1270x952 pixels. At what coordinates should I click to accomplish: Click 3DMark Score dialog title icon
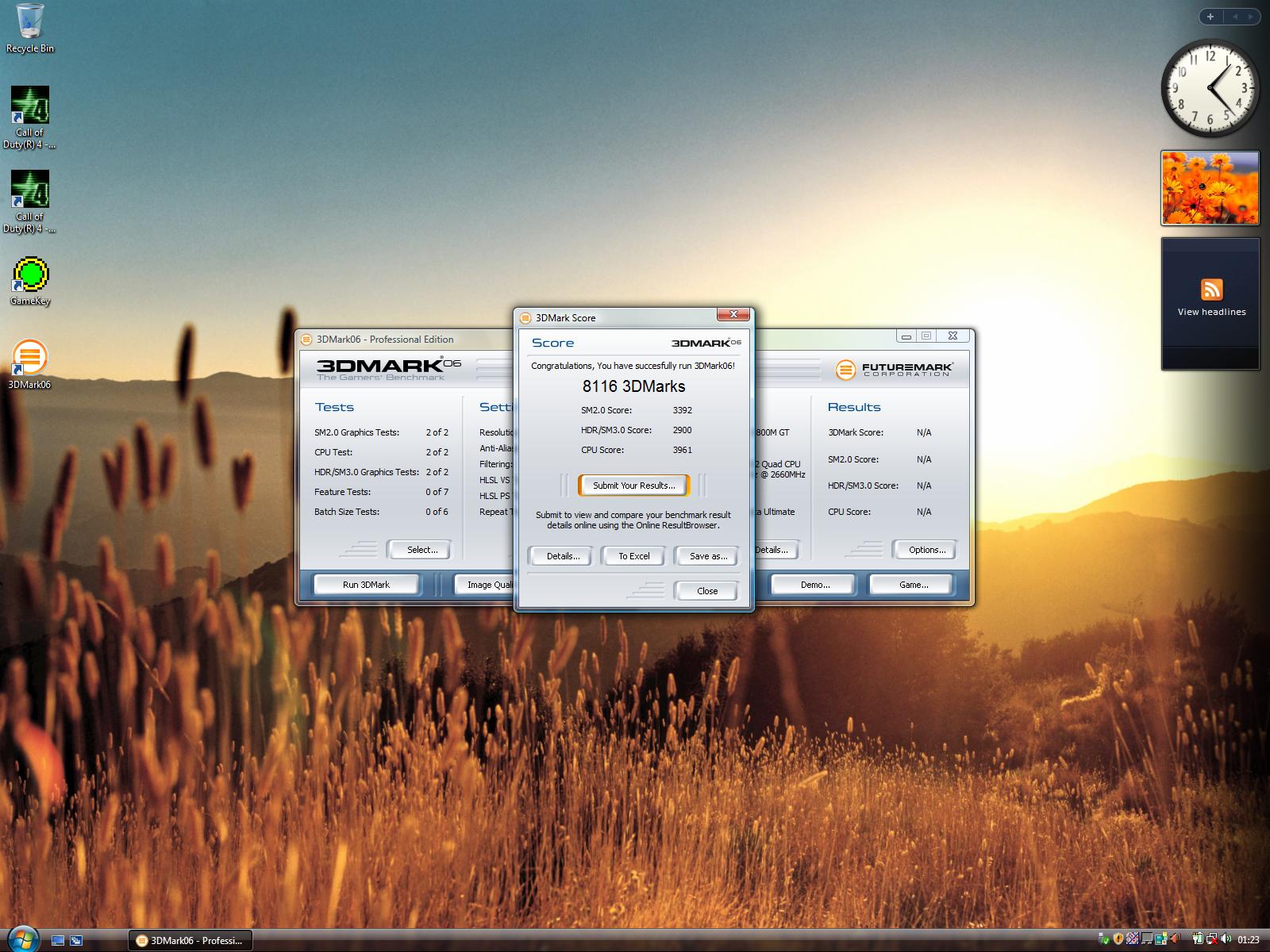(x=525, y=318)
